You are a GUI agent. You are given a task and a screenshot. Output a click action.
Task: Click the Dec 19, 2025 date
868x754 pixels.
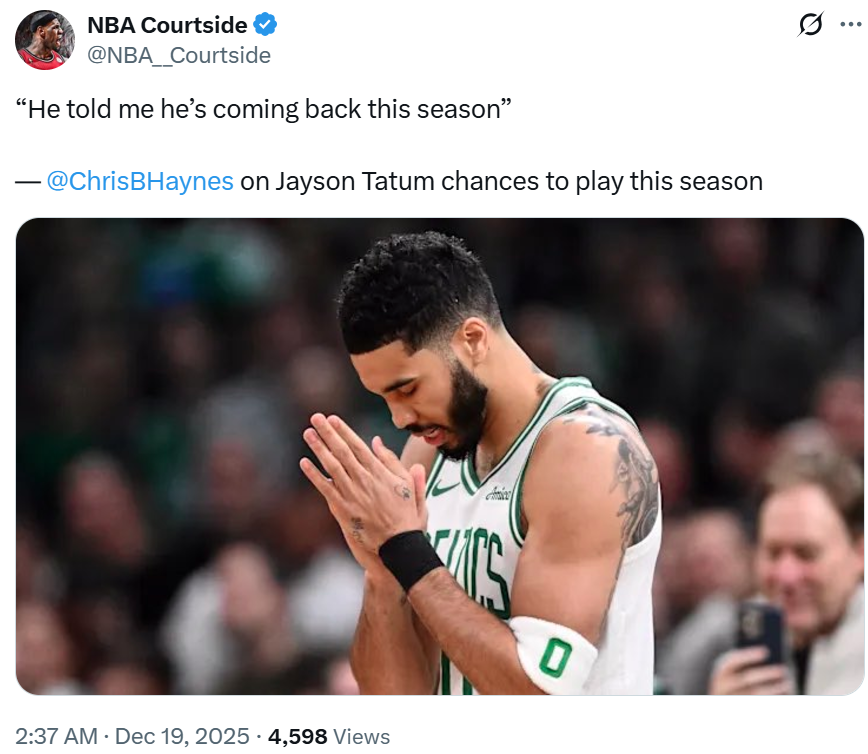[182, 737]
